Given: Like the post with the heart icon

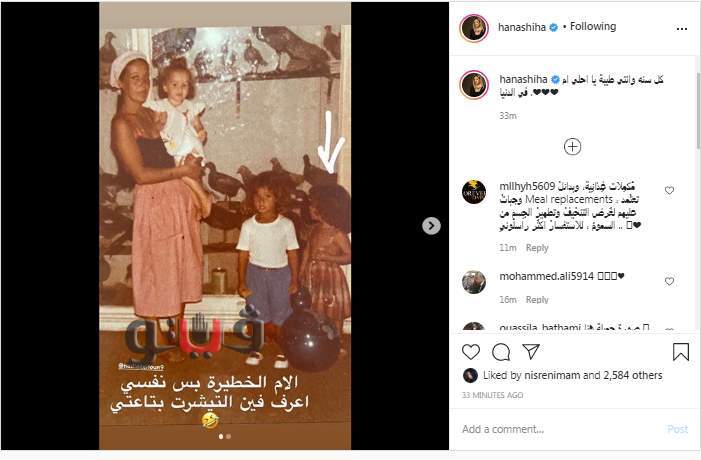Looking at the screenshot, I should point(471,352).
